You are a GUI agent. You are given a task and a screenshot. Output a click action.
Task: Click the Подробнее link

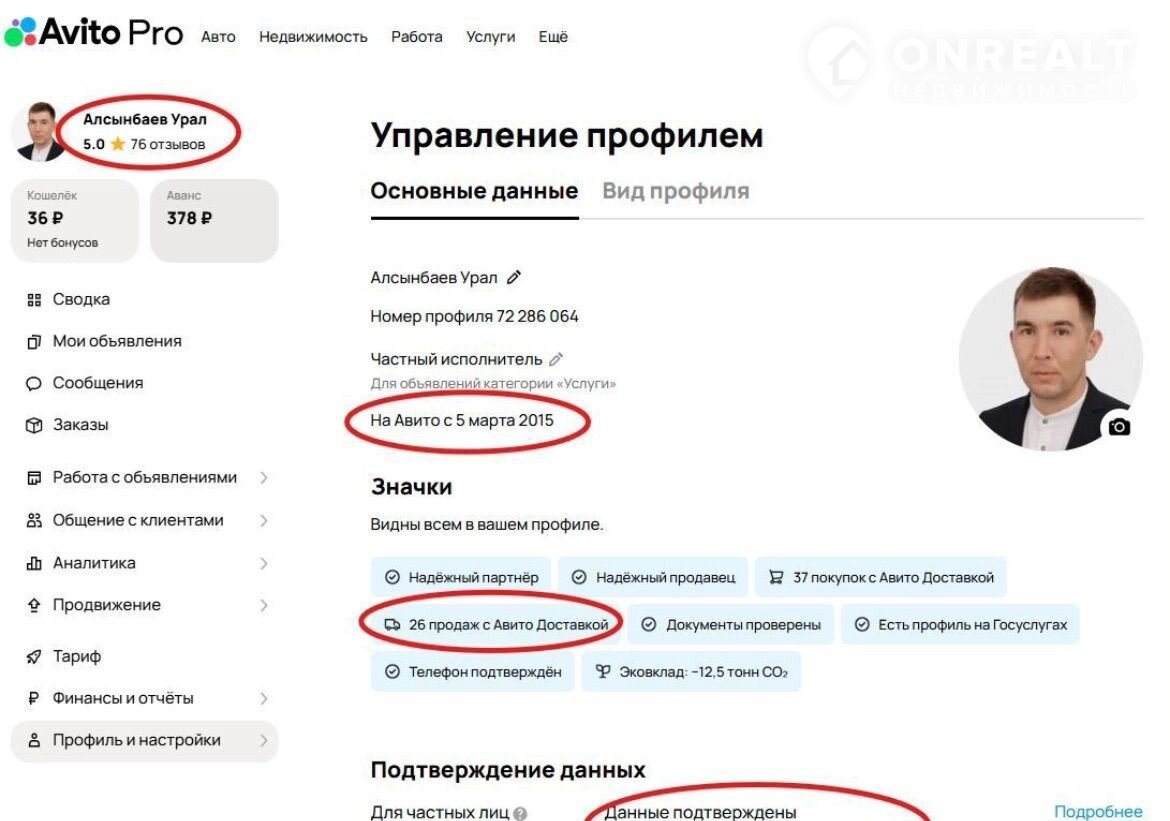click(x=1097, y=812)
